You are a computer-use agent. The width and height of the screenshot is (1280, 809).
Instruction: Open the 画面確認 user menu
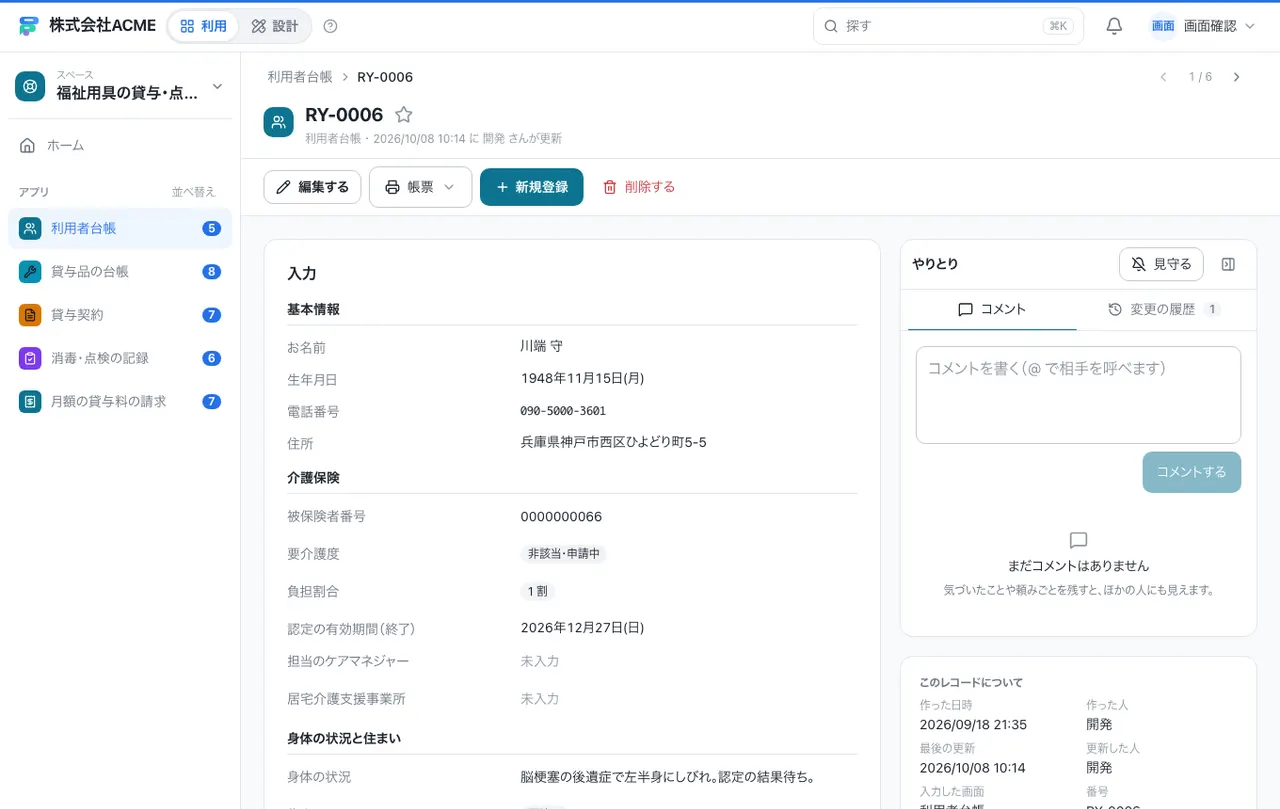pyautogui.click(x=1203, y=26)
